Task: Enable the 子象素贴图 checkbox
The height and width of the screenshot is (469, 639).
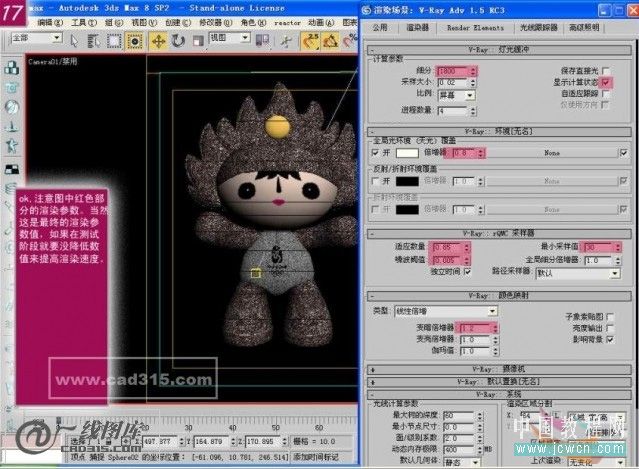Action: (x=610, y=316)
